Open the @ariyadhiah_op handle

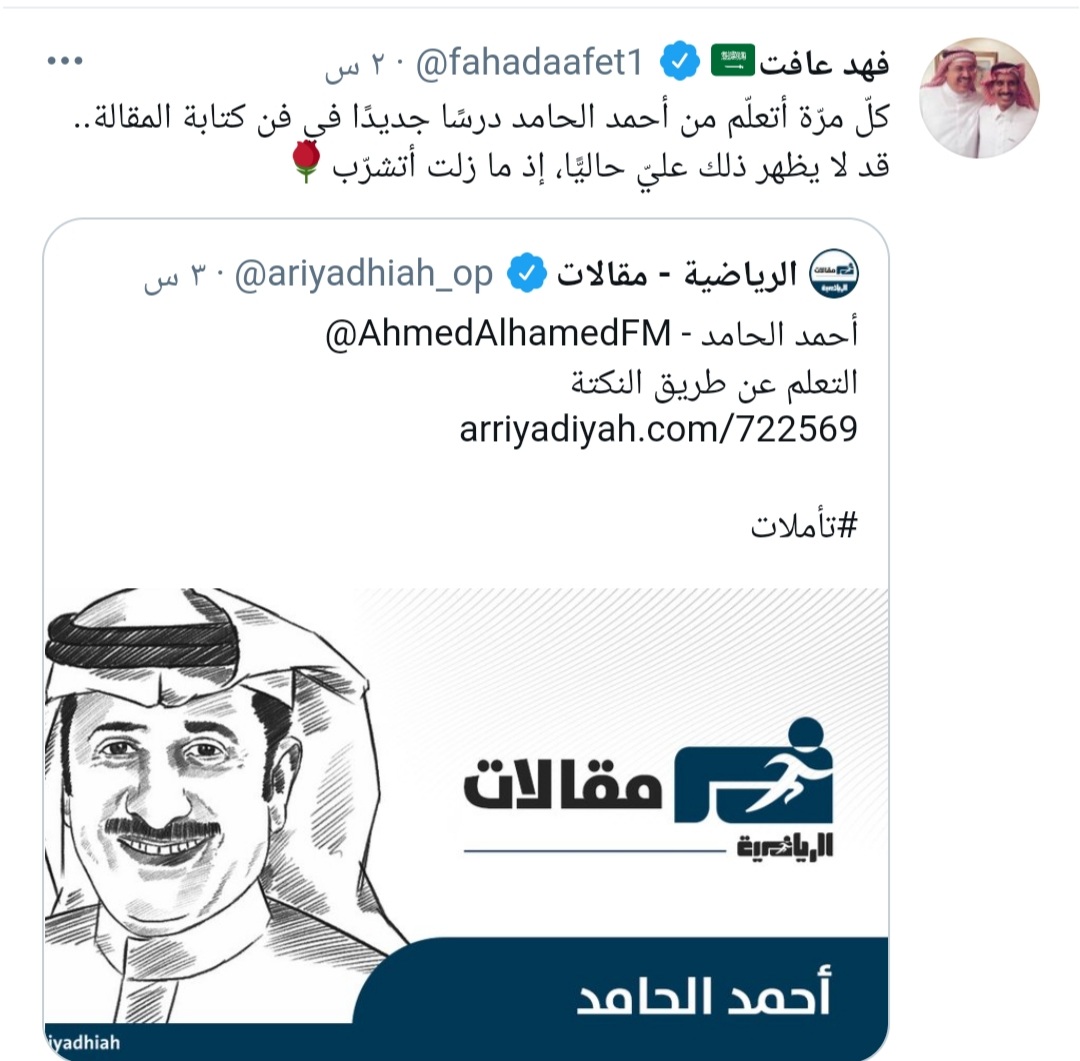[x=364, y=274]
